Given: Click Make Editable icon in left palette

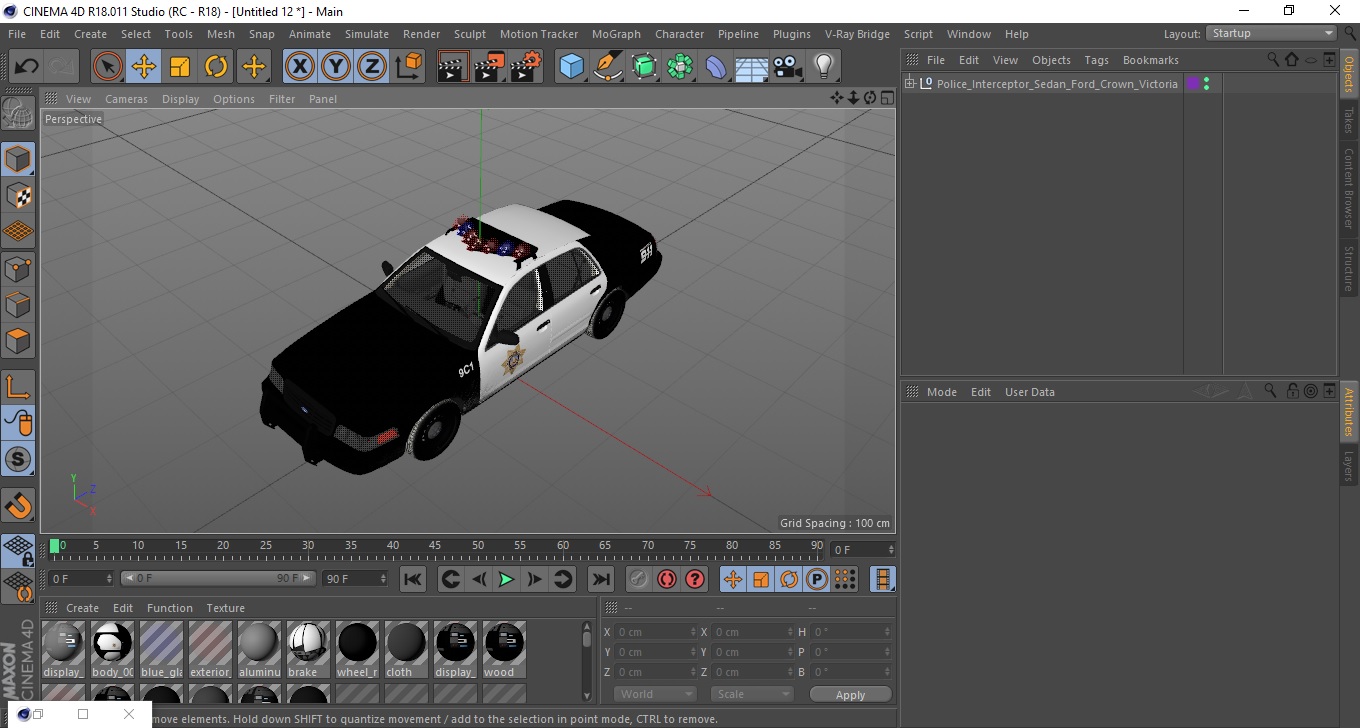Looking at the screenshot, I should pyautogui.click(x=18, y=113).
